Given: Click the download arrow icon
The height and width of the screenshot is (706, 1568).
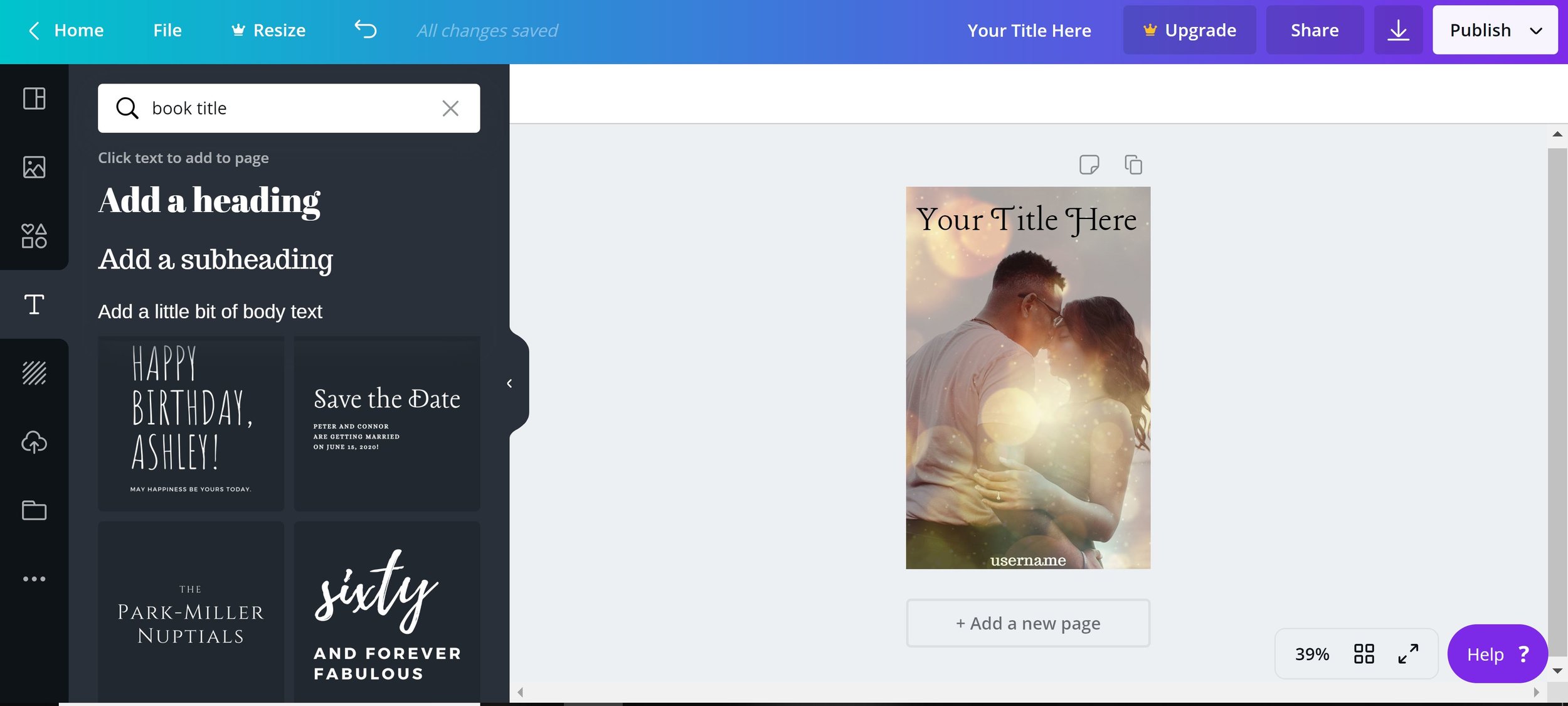Looking at the screenshot, I should pyautogui.click(x=1398, y=30).
